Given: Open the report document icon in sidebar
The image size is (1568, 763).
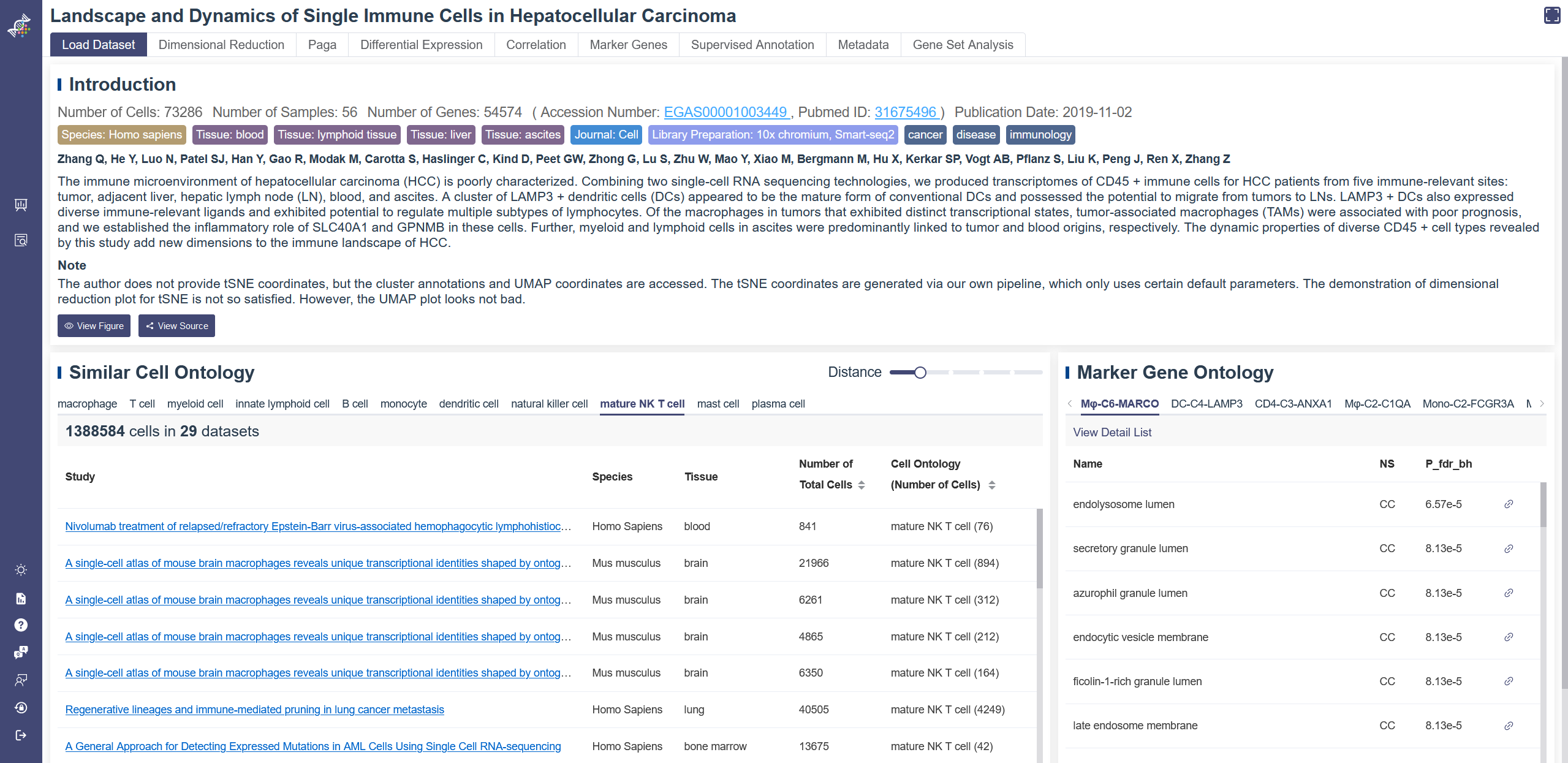Looking at the screenshot, I should click(21, 599).
